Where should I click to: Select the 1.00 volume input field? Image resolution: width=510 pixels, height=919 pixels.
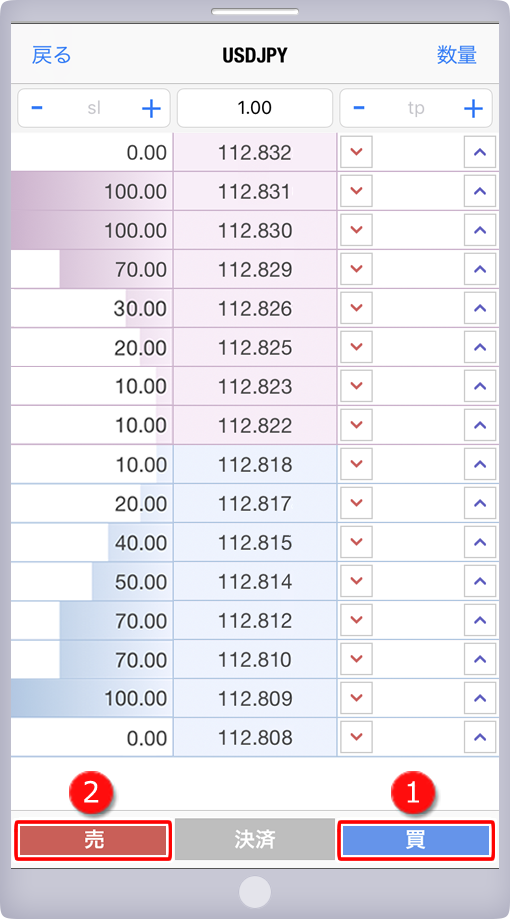pyautogui.click(x=255, y=108)
